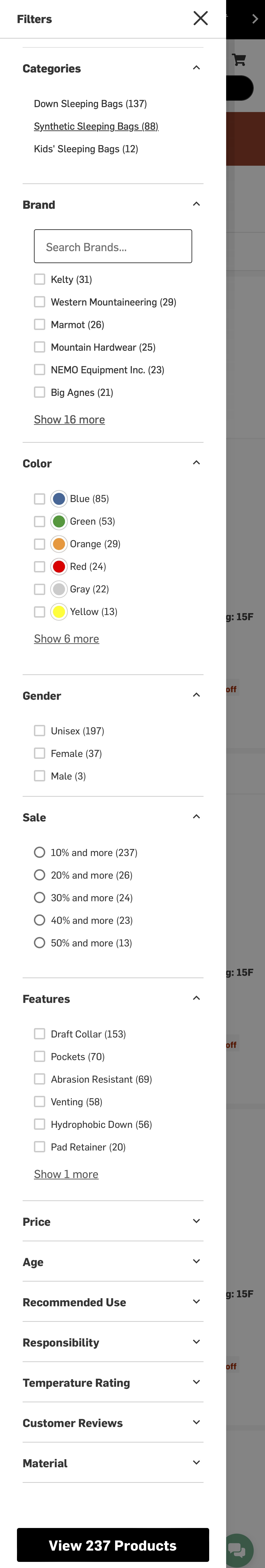
Task: Click the next arrow in top banner
Action: point(255,19)
